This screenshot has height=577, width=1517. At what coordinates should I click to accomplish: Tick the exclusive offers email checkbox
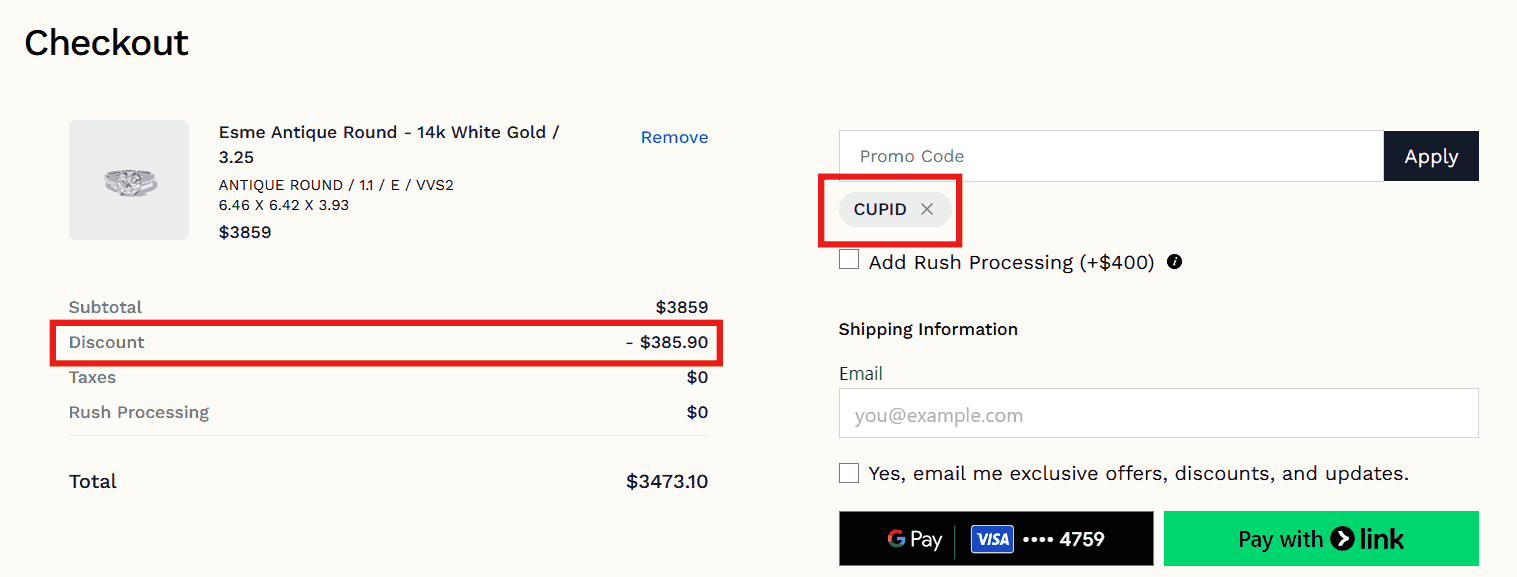[x=849, y=473]
